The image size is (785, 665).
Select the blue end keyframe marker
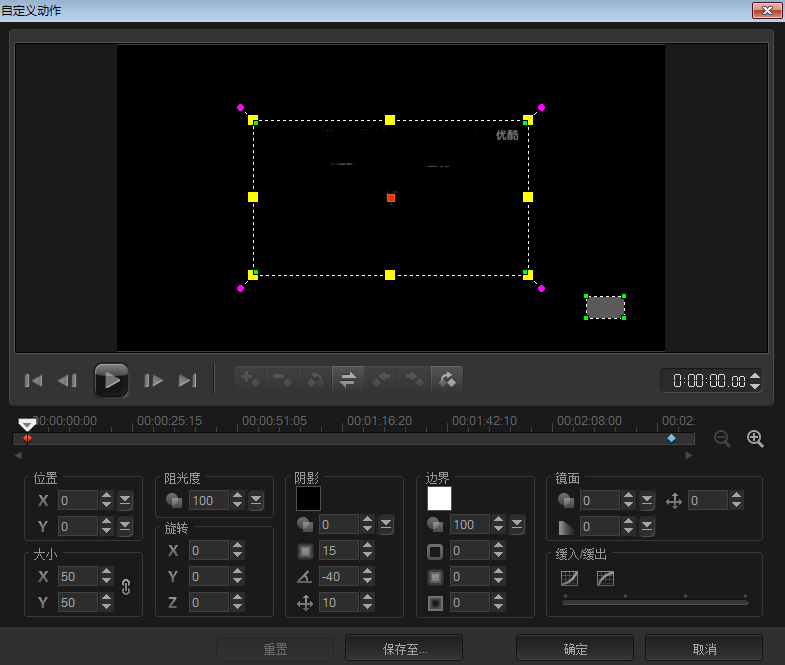click(671, 439)
